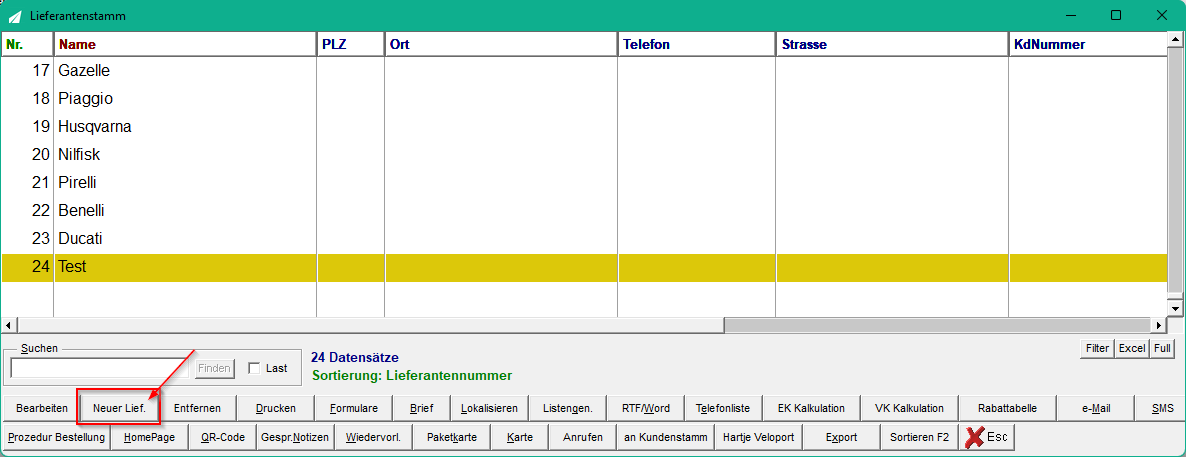Click Prozedur Bestellung button
The height and width of the screenshot is (457, 1186).
tap(57, 437)
